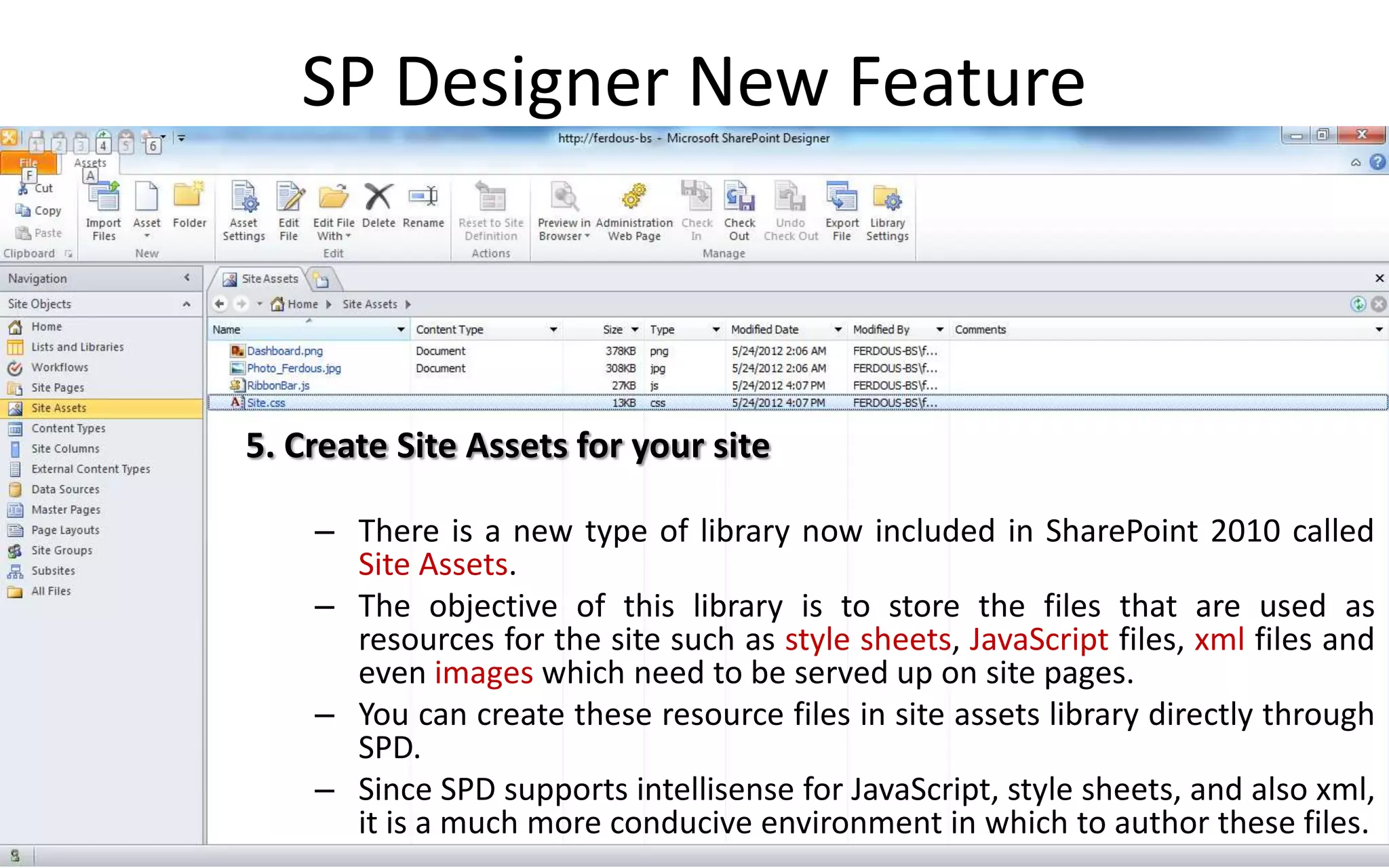The width and height of the screenshot is (1389, 868).
Task: Open the Size column dropdown
Action: click(635, 330)
